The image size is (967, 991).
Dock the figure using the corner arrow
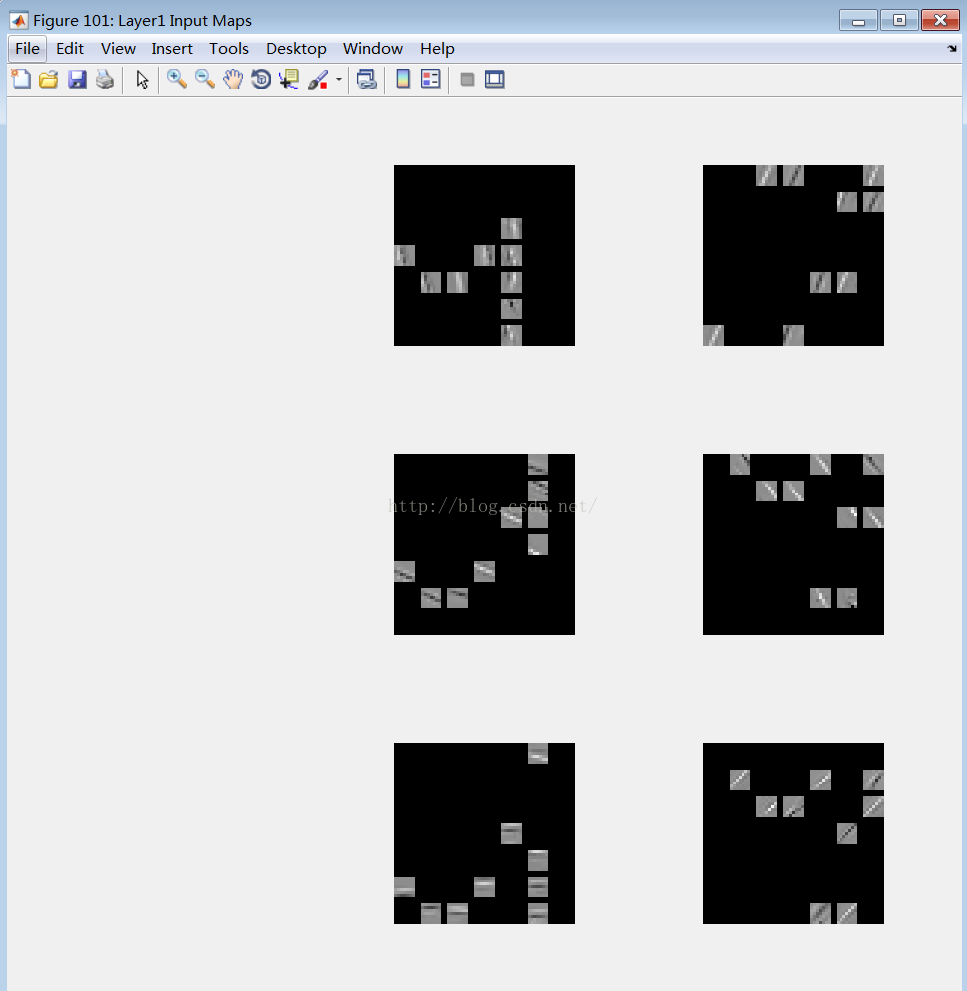[x=952, y=49]
